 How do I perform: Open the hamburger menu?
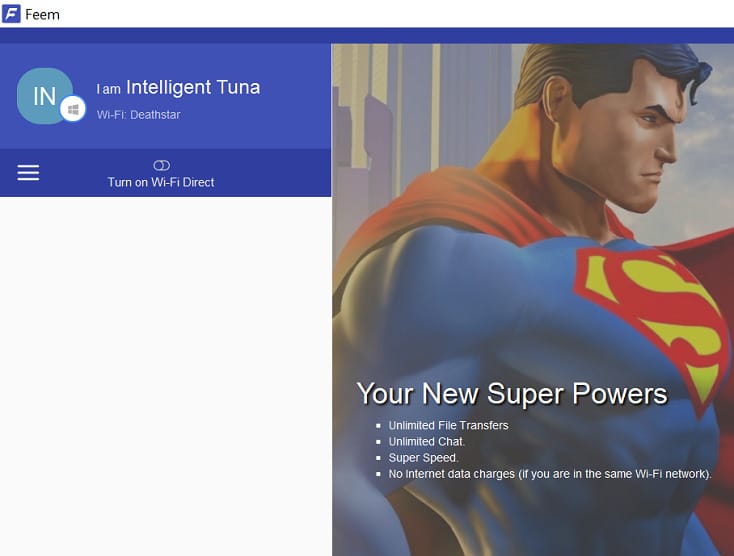[x=28, y=172]
